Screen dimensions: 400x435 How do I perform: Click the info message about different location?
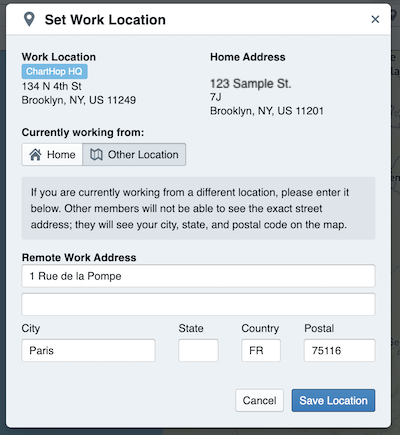click(198, 208)
